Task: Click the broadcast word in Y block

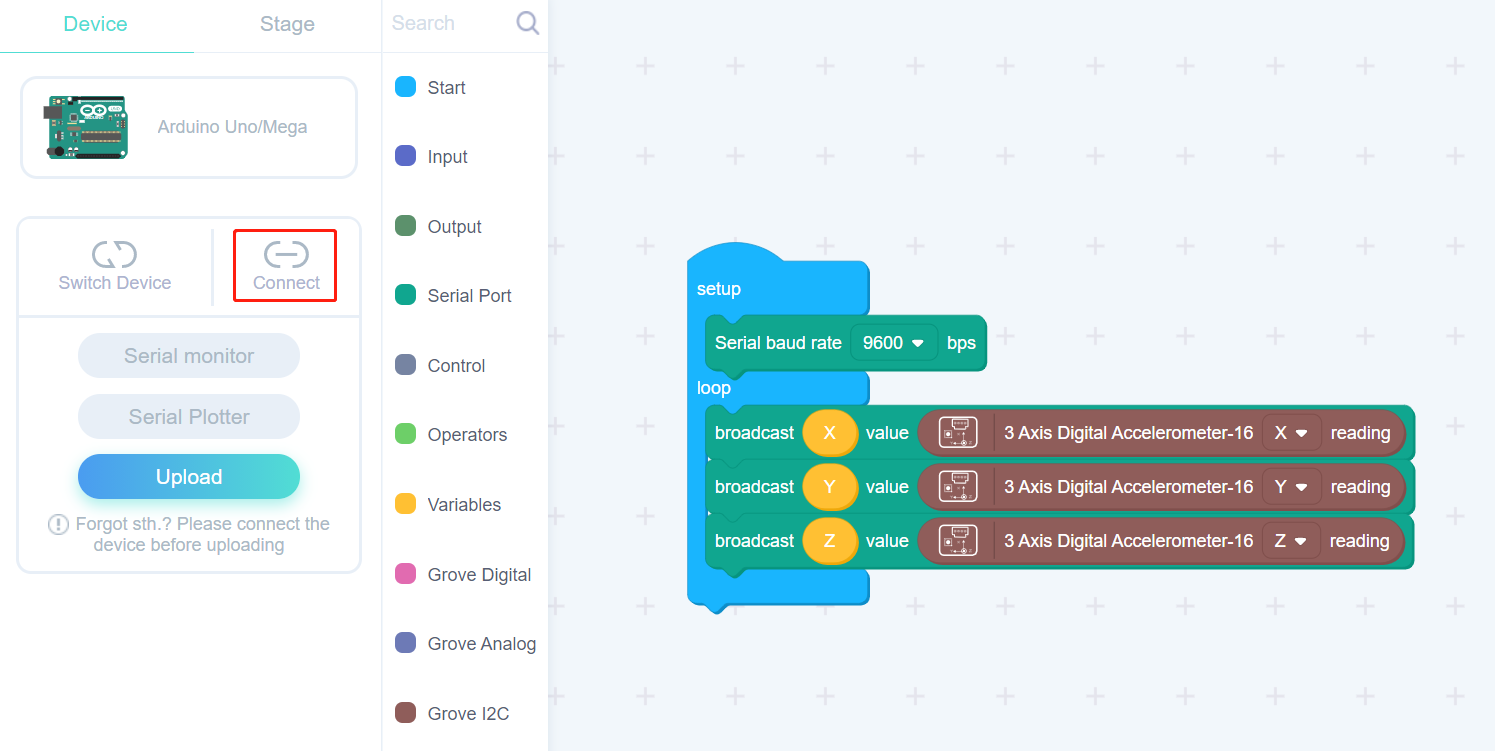Action: coord(754,487)
